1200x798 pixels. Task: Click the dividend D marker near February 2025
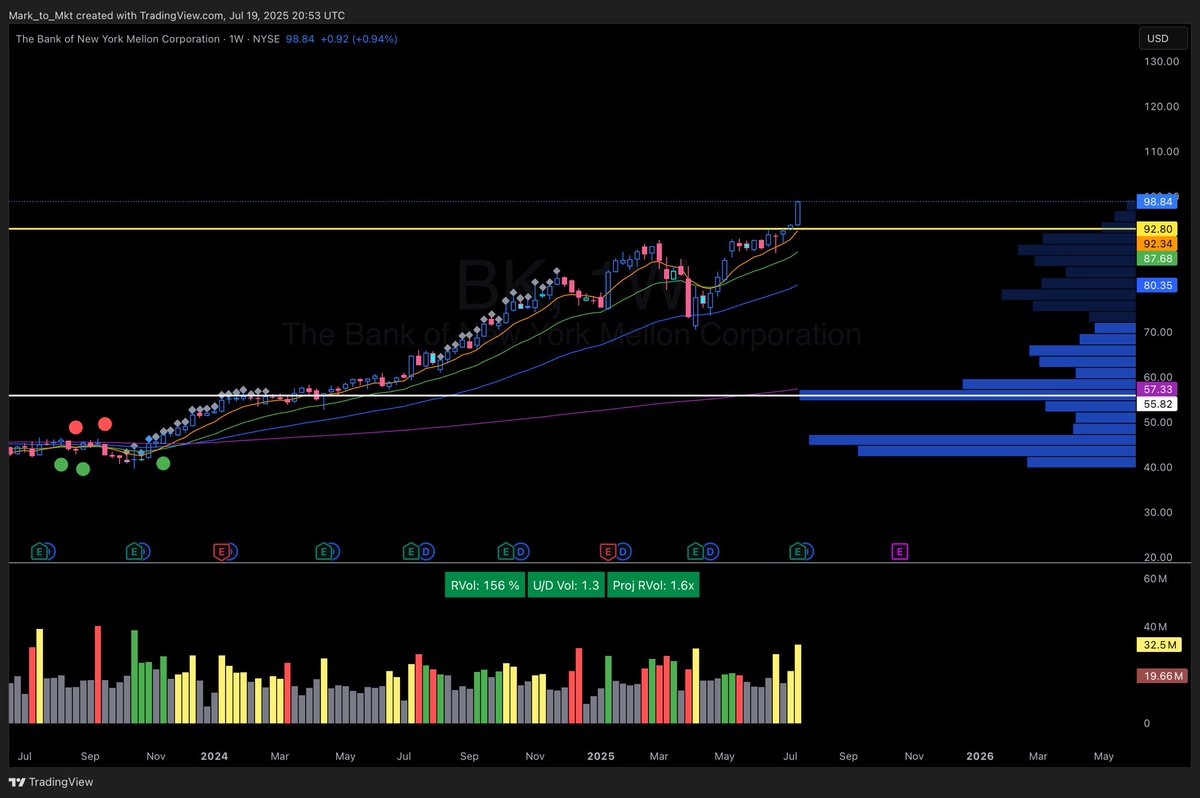(622, 551)
